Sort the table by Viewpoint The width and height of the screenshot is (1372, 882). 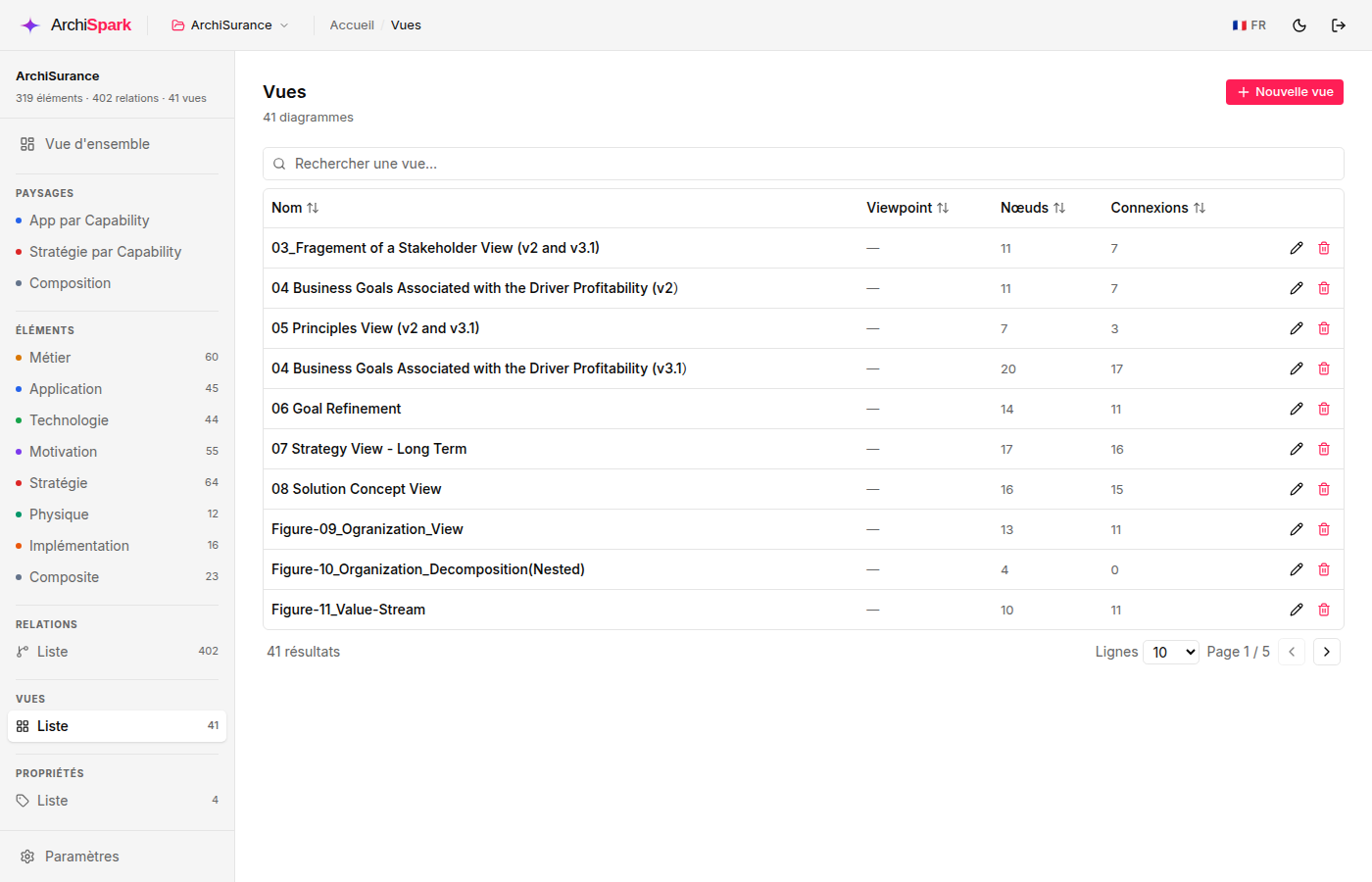907,208
